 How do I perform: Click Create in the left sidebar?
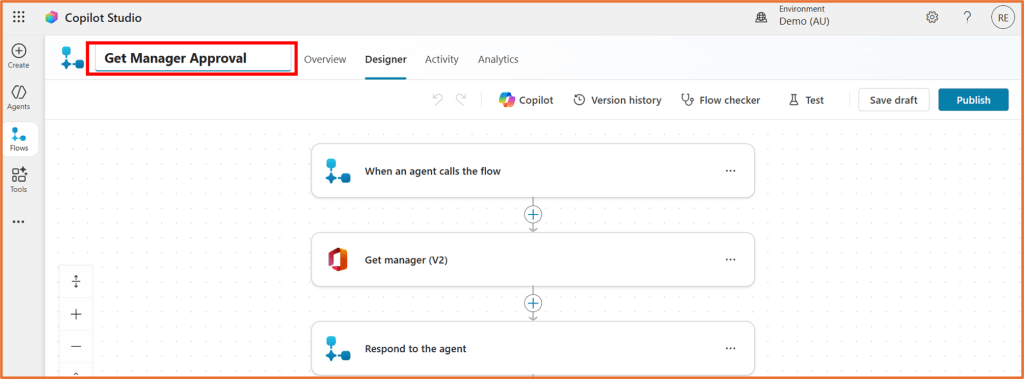18,56
